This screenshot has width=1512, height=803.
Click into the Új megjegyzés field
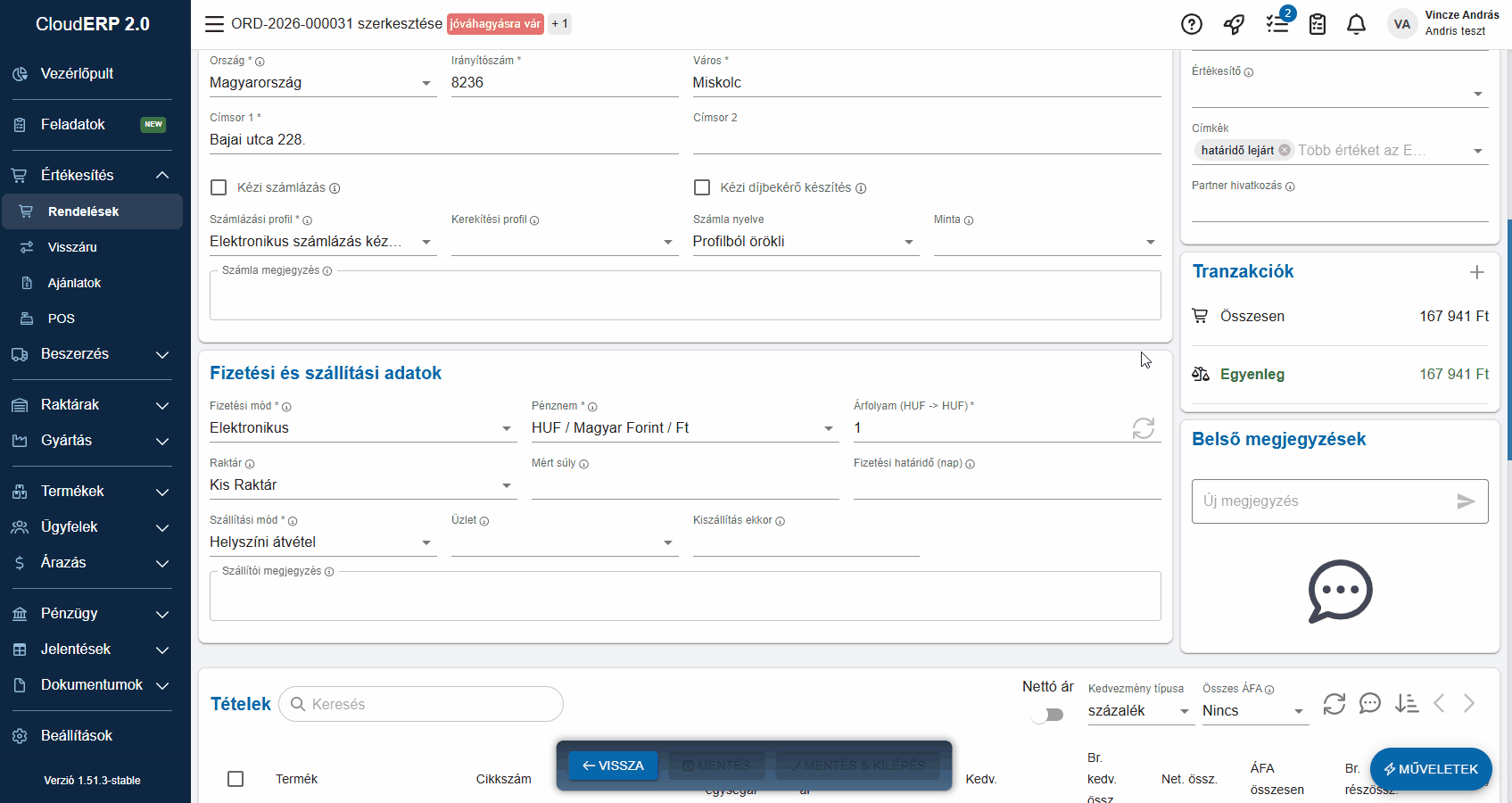coord(1324,501)
